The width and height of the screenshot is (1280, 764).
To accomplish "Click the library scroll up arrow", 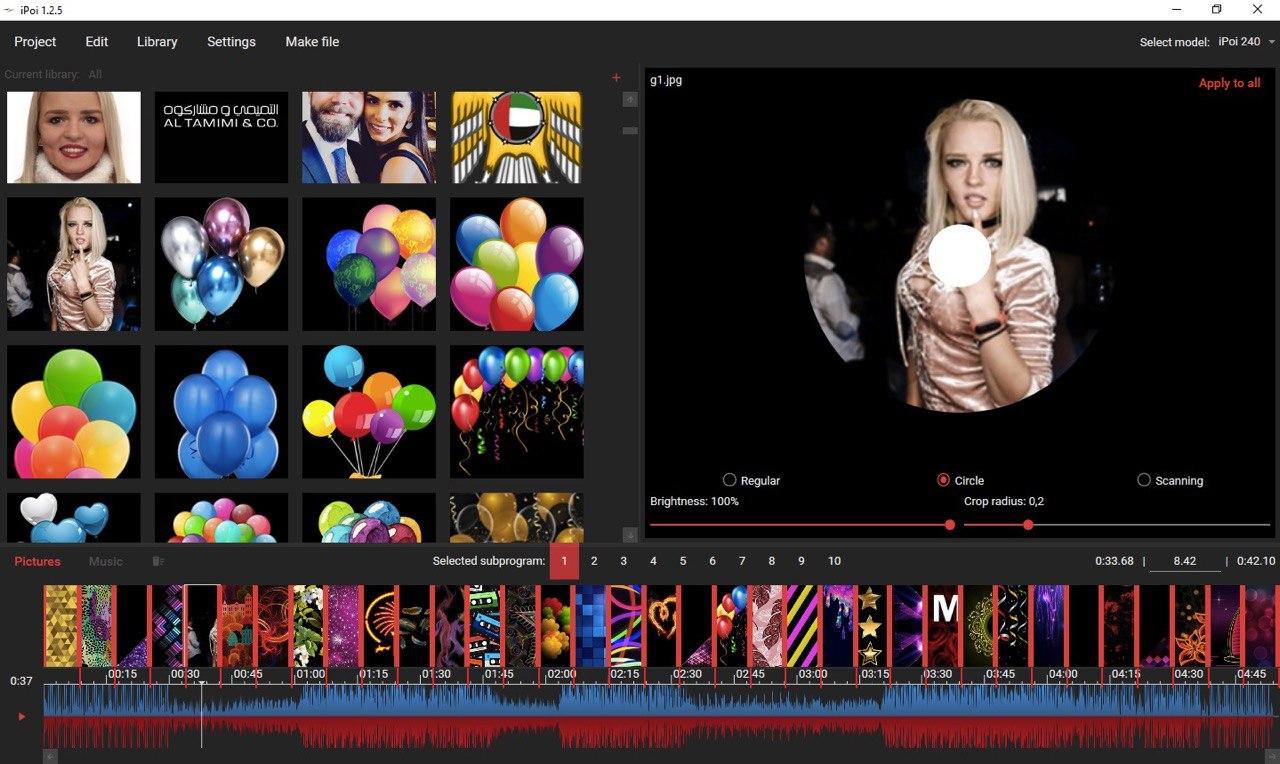I will (630, 99).
